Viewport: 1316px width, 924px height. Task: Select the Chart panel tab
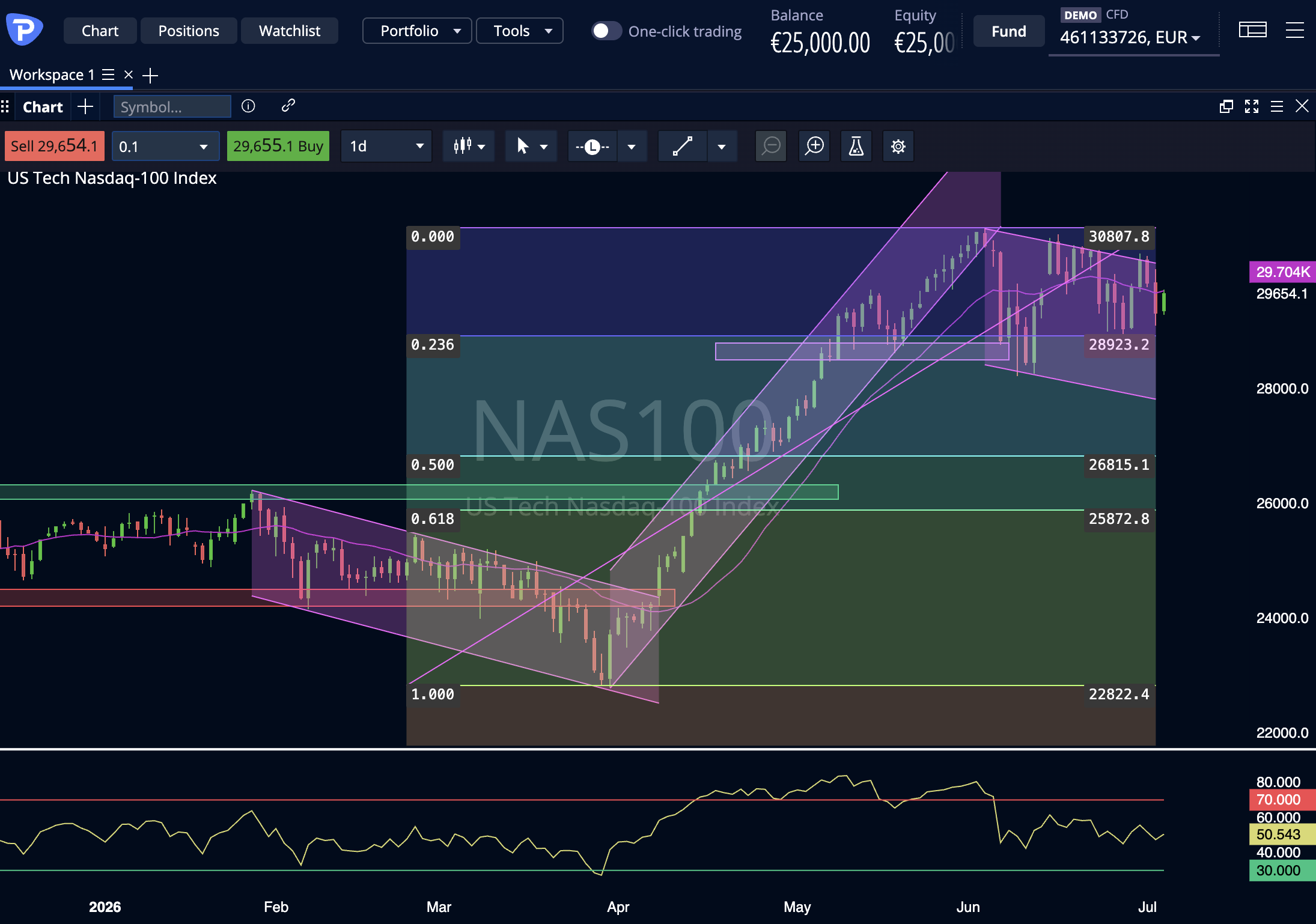coord(43,107)
